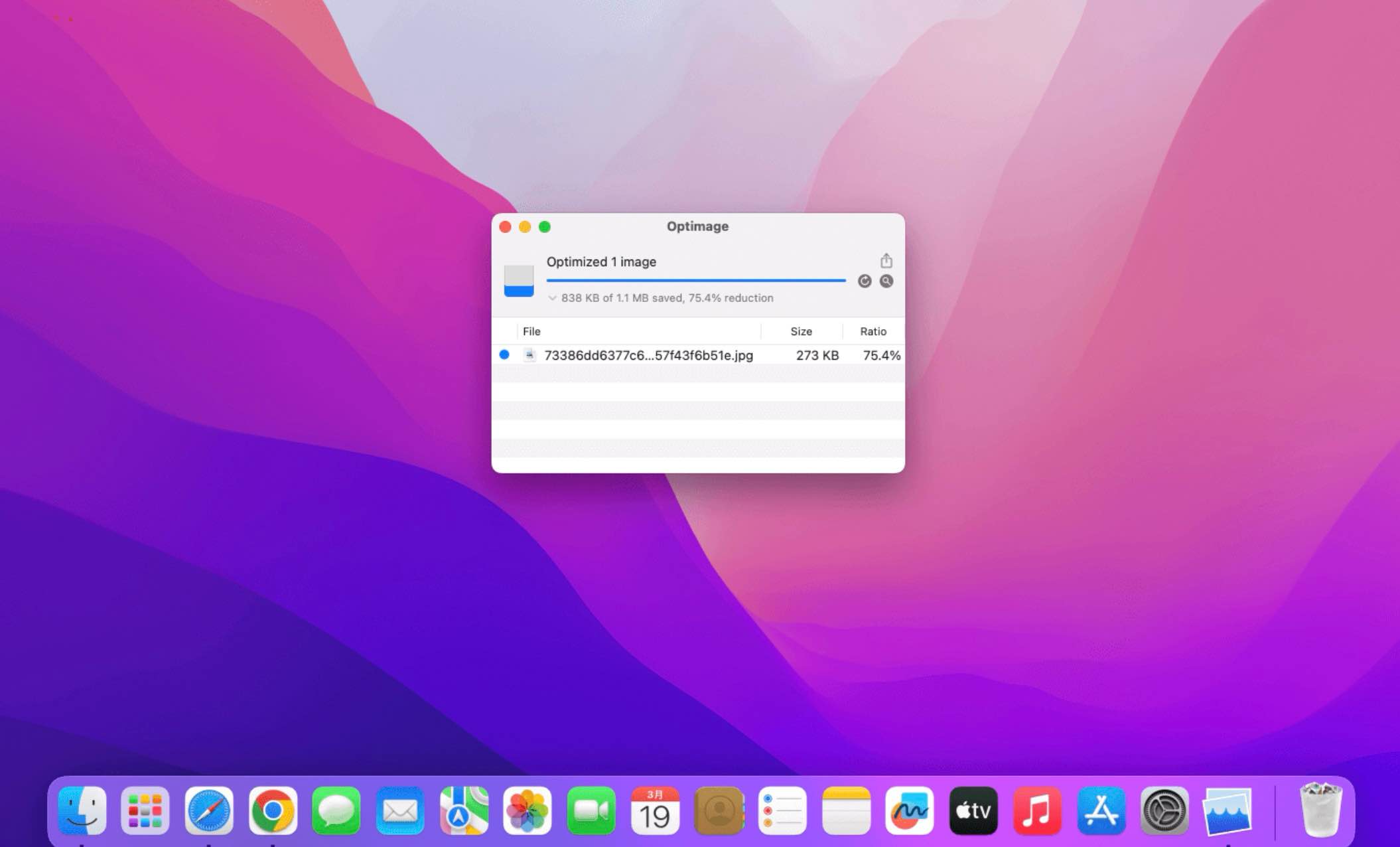Viewport: 1400px width, 847px height.
Task: Open Finder from the Dock
Action: (84, 810)
